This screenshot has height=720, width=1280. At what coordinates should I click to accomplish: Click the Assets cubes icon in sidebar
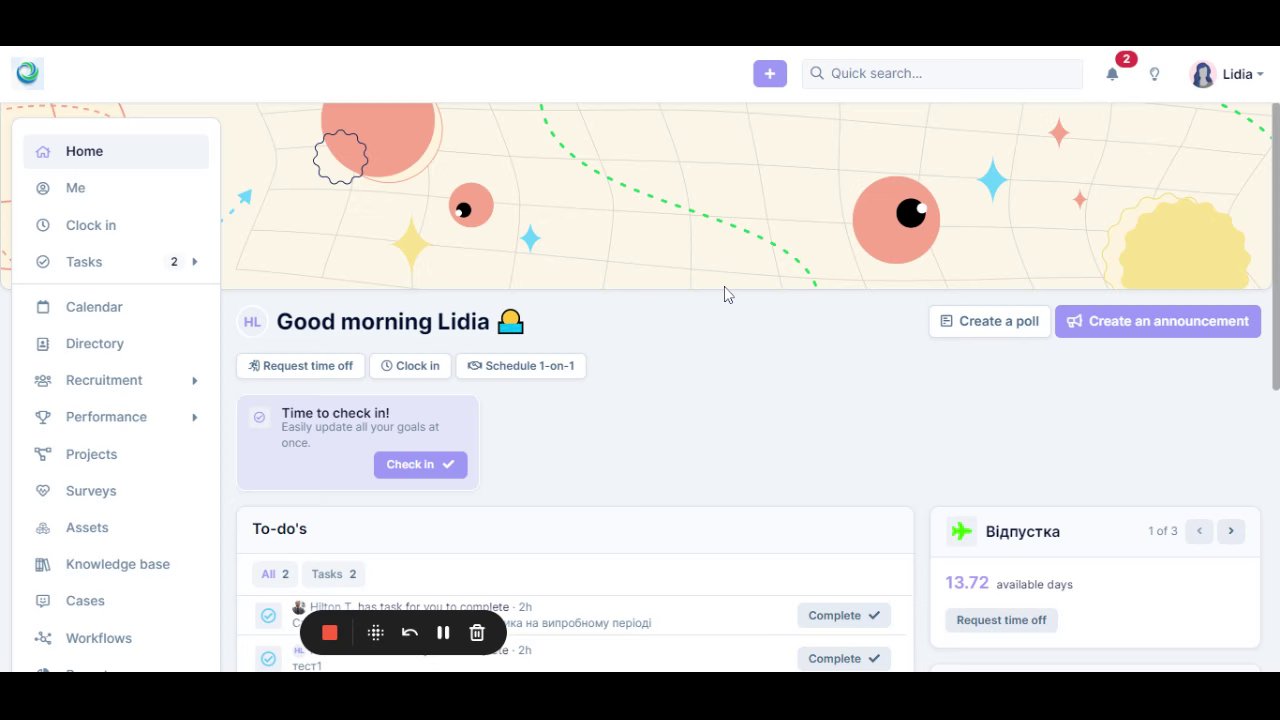43,528
